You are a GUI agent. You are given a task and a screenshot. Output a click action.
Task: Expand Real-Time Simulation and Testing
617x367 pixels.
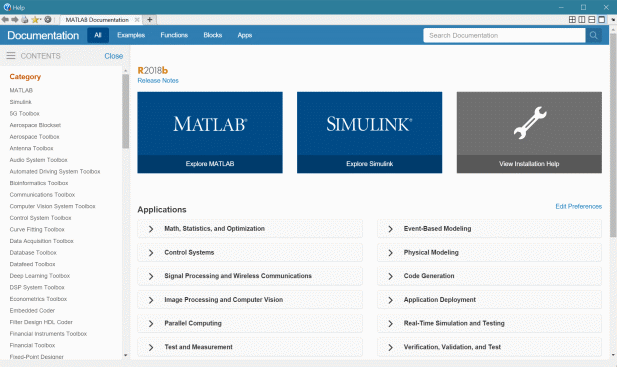(x=490, y=323)
